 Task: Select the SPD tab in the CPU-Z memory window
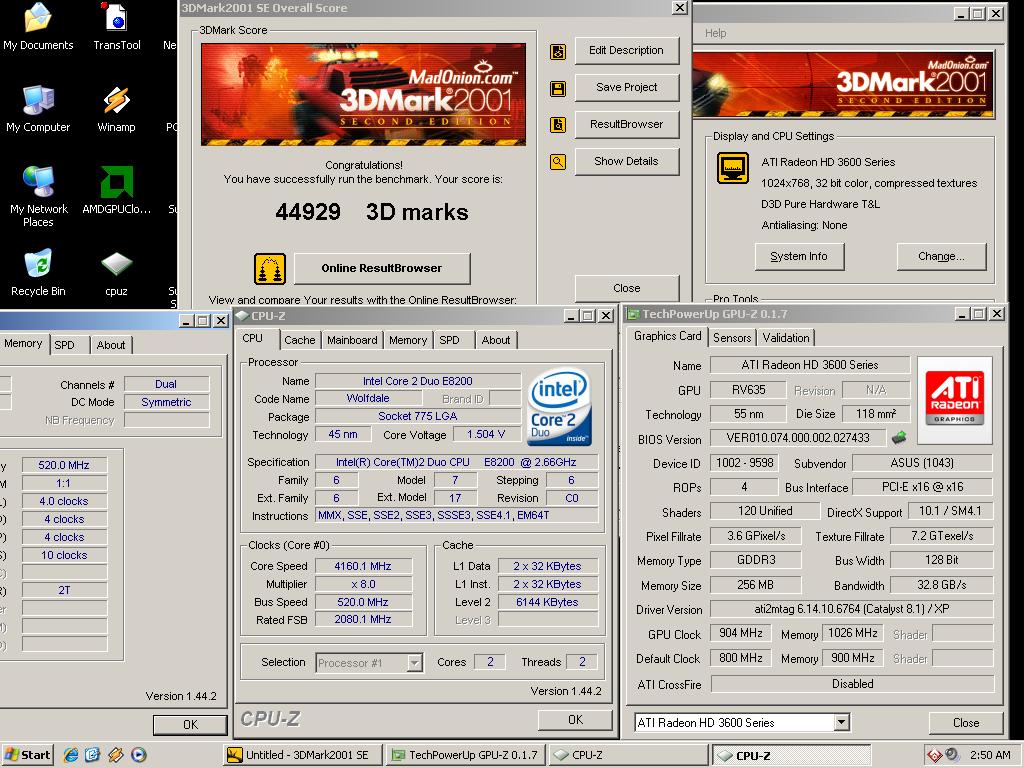point(64,345)
